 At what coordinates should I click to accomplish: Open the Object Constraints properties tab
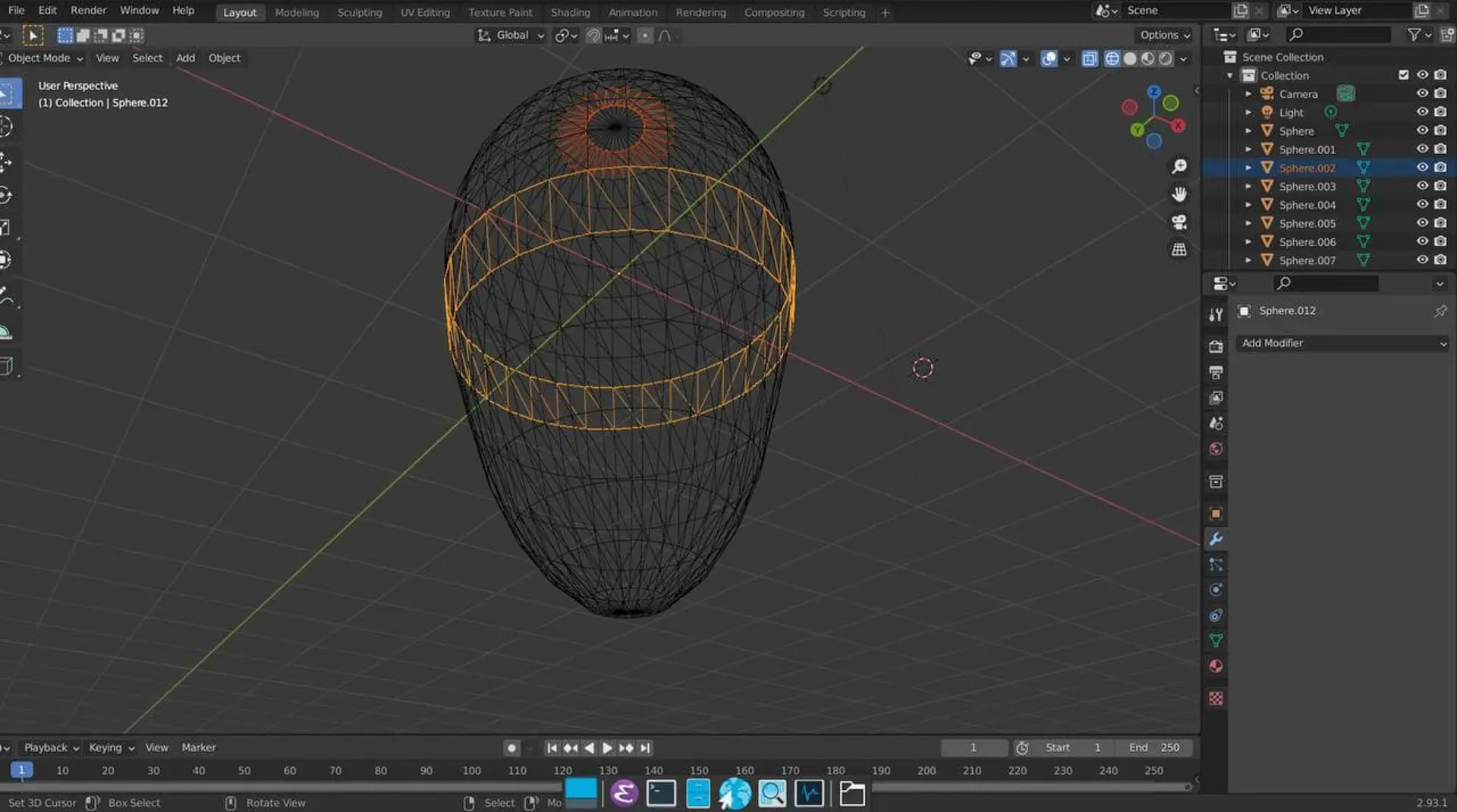point(1216,615)
